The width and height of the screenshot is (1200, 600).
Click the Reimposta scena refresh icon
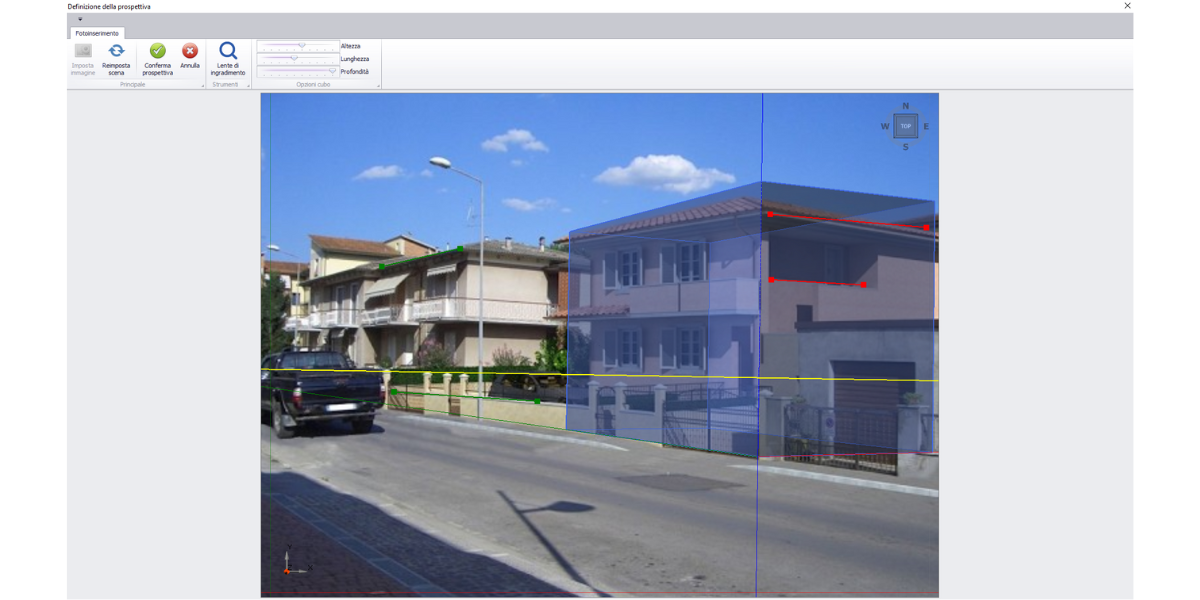pyautogui.click(x=116, y=51)
